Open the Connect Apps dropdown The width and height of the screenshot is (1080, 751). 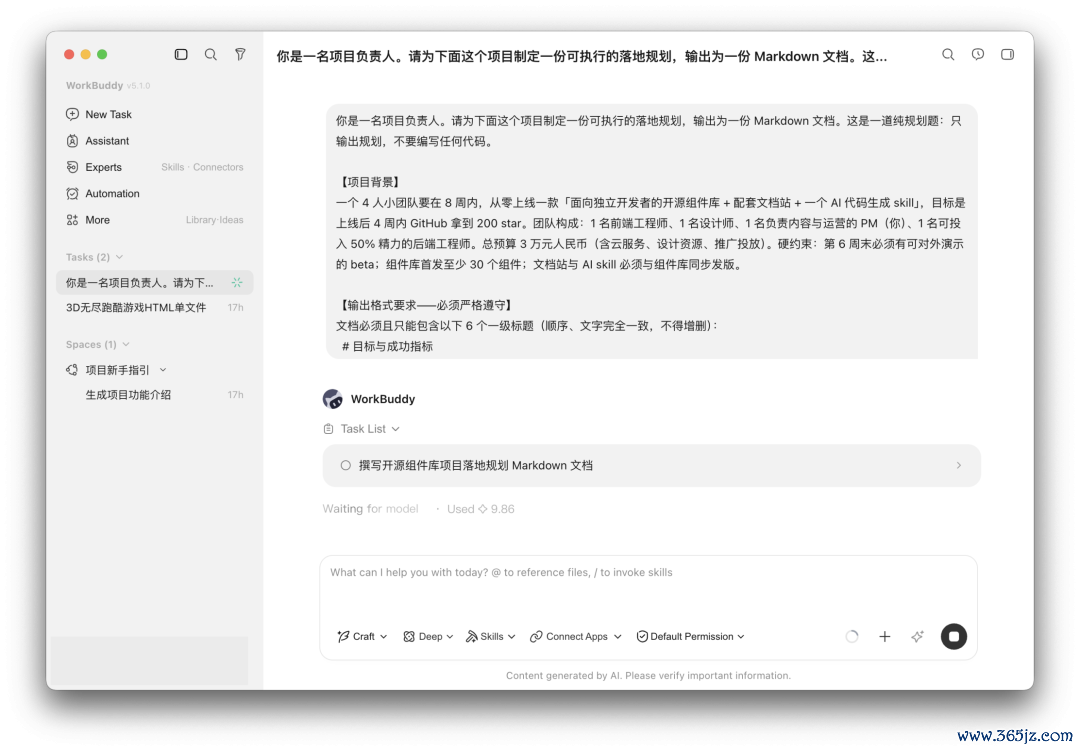tap(575, 637)
